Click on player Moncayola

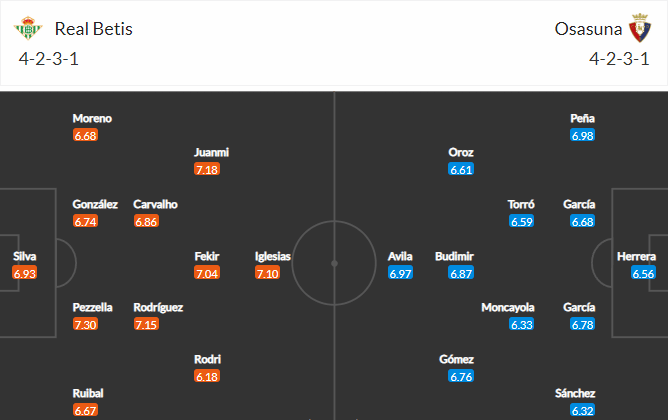(508, 308)
